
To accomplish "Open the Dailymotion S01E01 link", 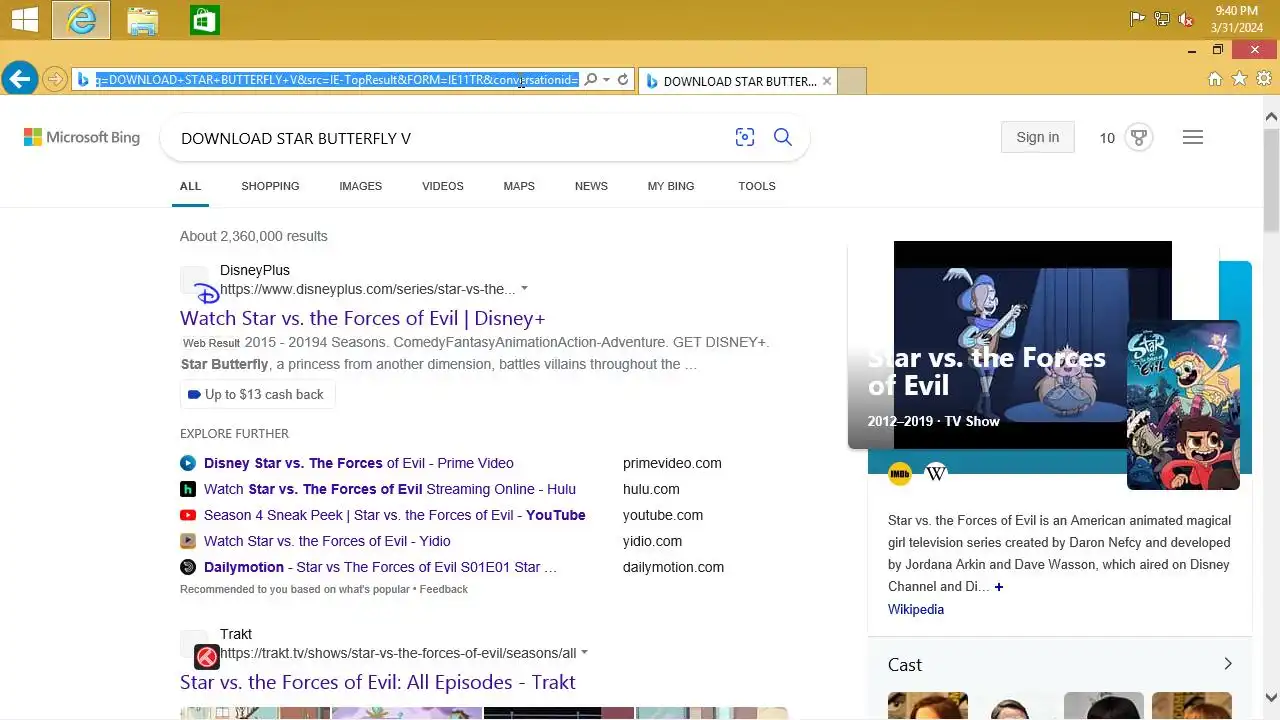I will coord(380,567).
